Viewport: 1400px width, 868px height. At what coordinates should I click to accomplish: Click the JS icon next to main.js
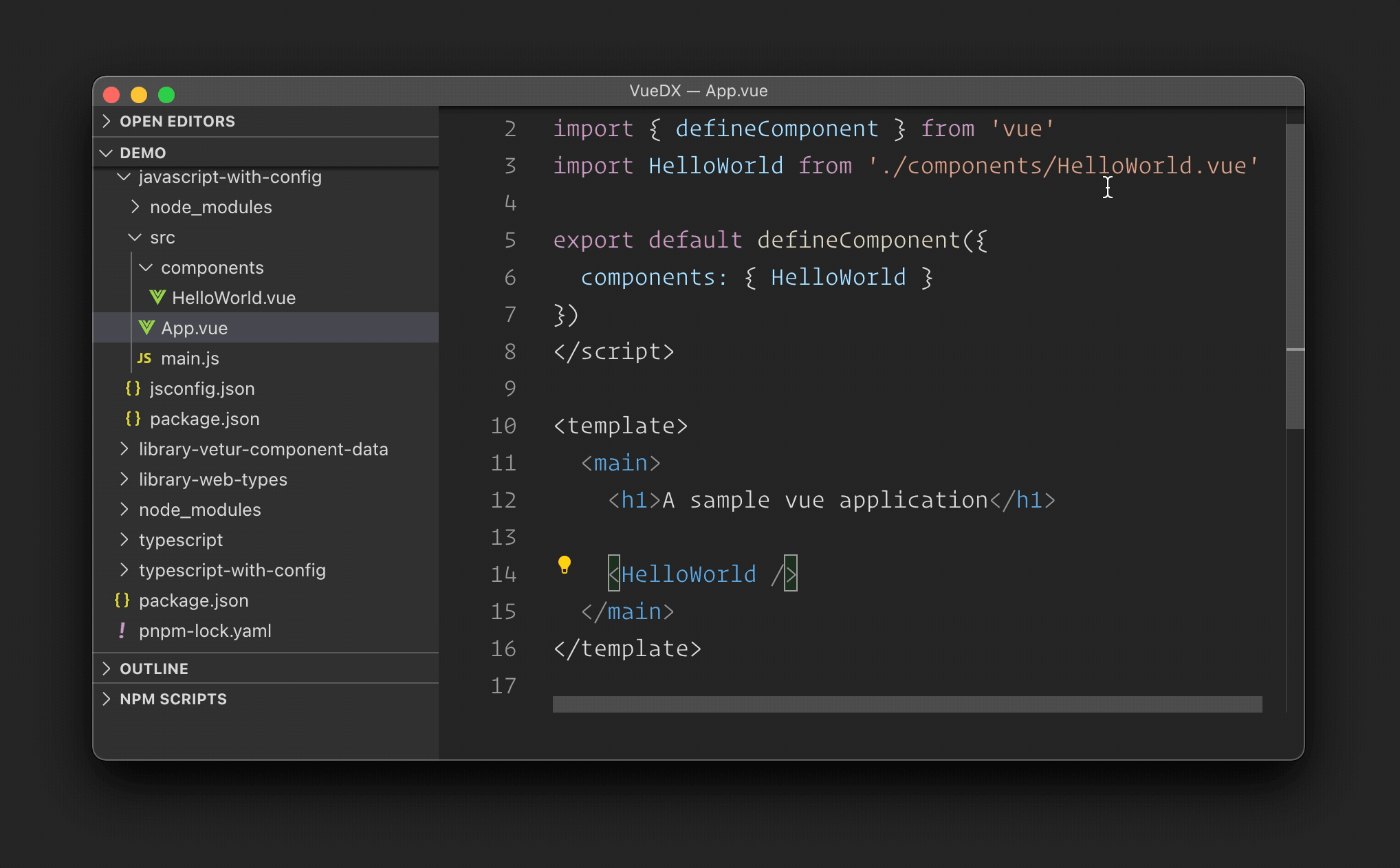[x=144, y=358]
